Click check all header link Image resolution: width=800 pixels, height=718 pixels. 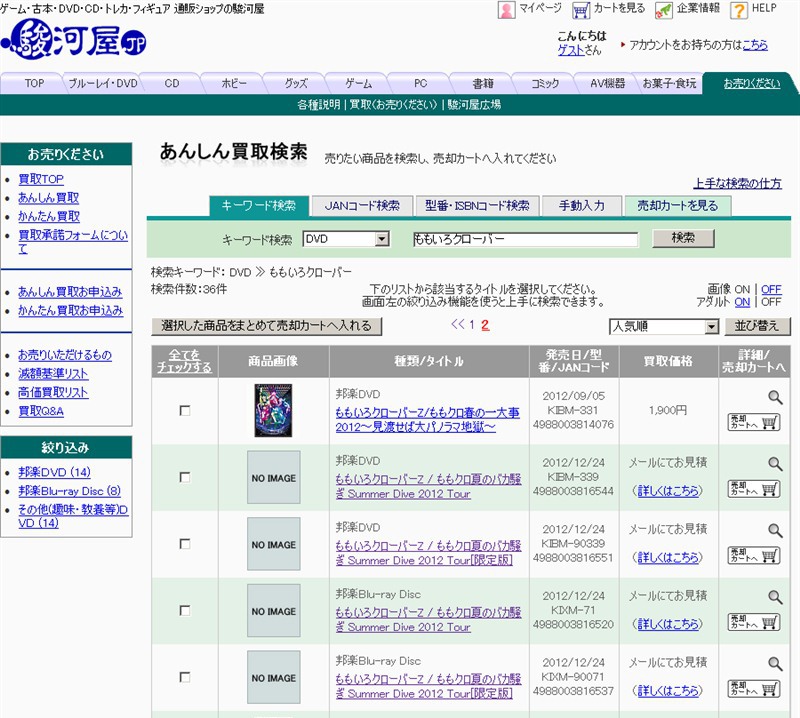(x=184, y=361)
